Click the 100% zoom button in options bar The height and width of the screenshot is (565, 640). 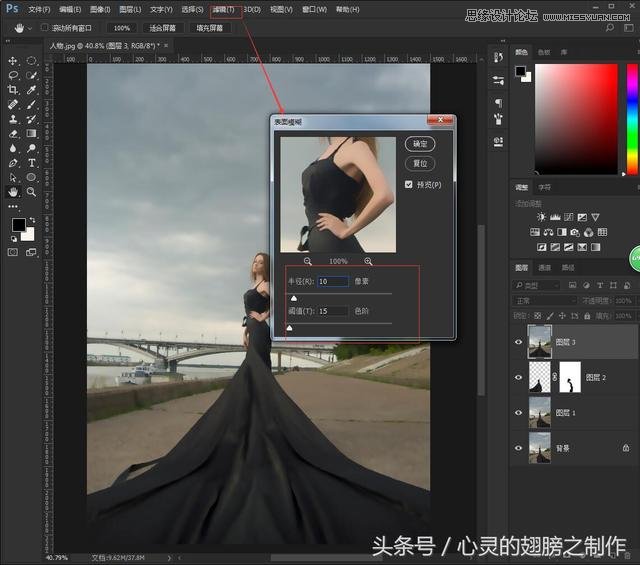point(122,28)
